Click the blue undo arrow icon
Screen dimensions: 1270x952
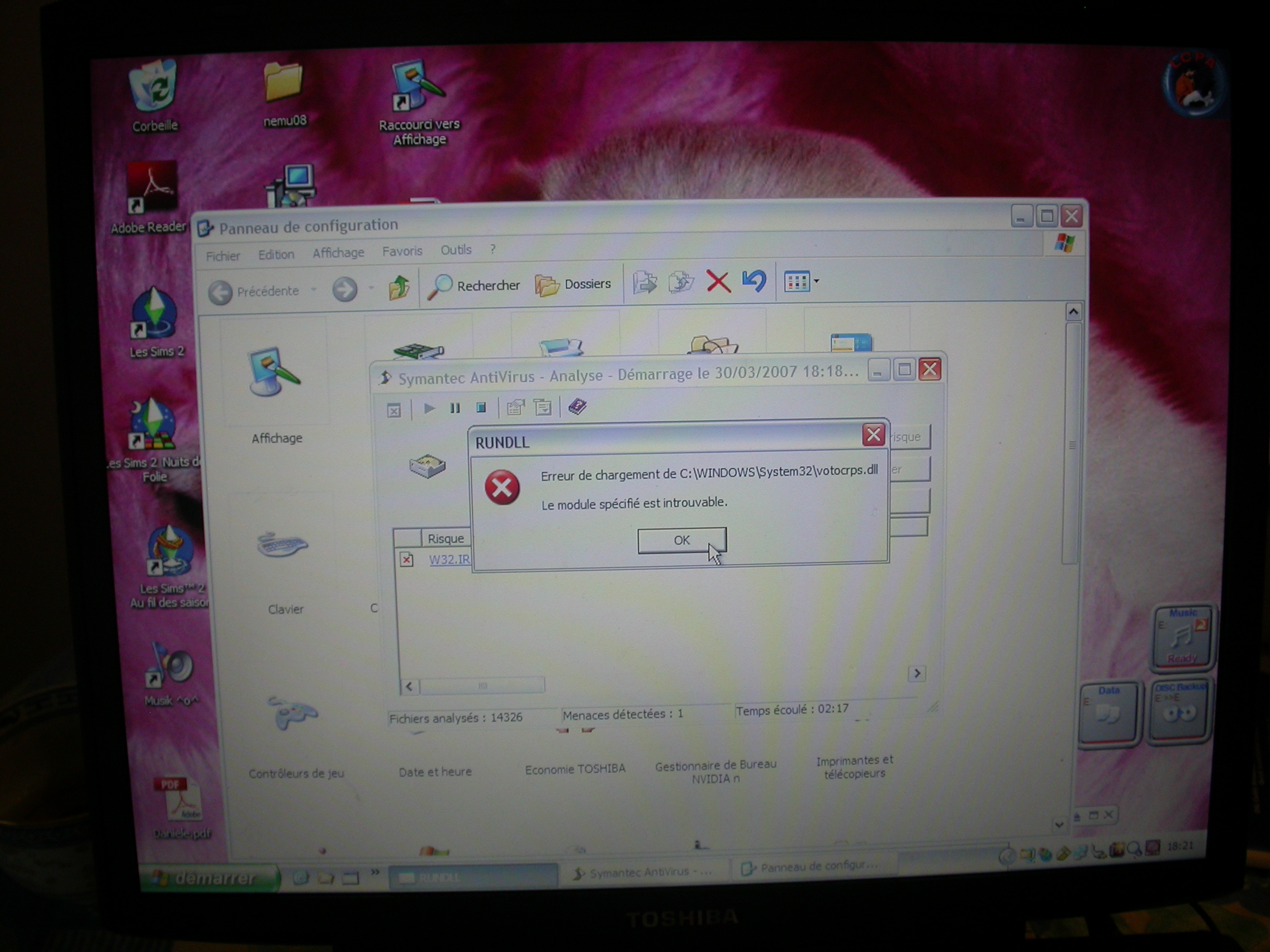pos(754,280)
